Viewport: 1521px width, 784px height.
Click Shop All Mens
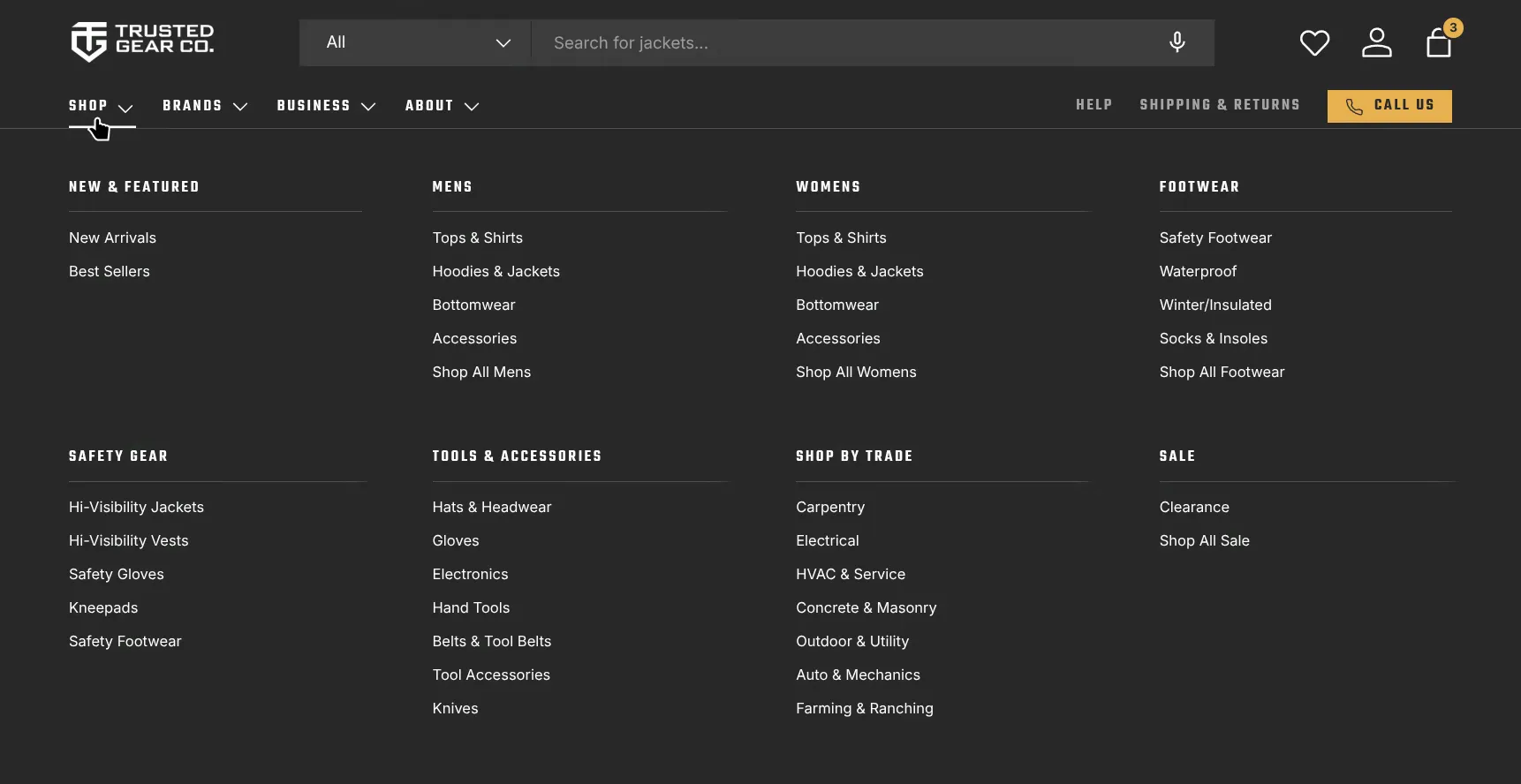pos(481,372)
